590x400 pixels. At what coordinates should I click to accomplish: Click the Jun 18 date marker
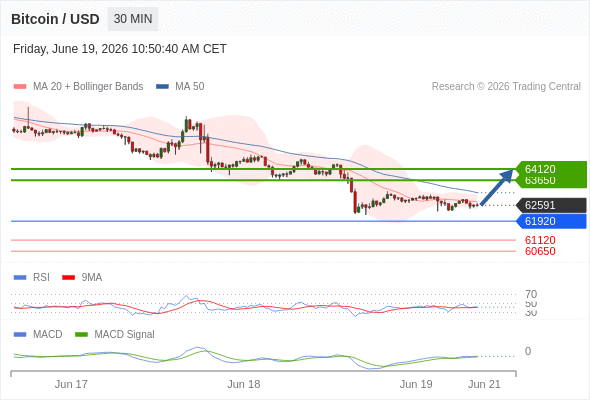243,384
